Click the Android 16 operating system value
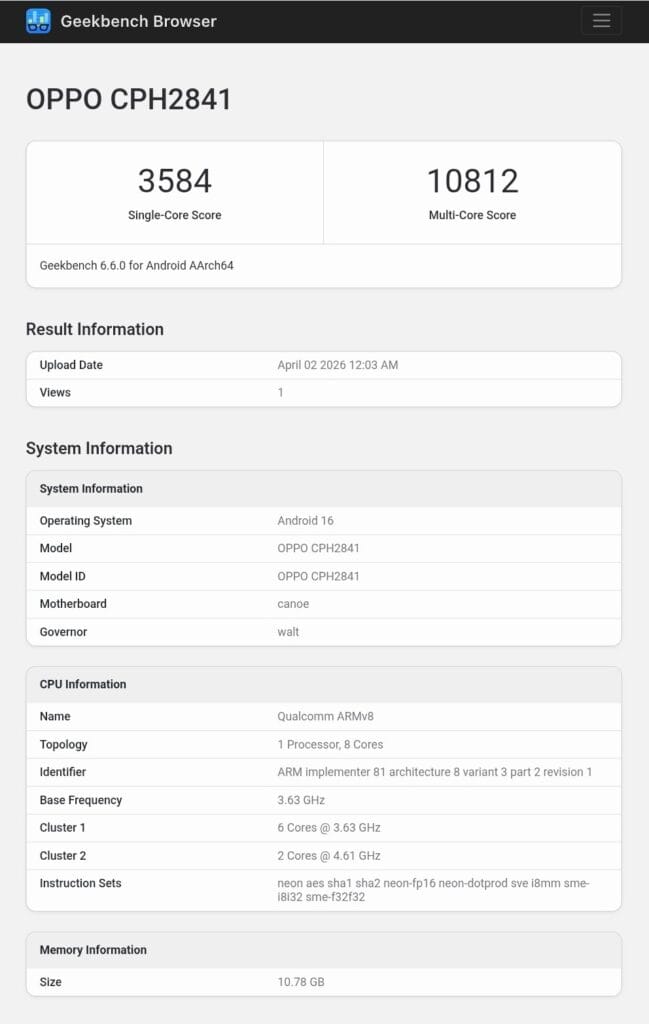Image resolution: width=649 pixels, height=1024 pixels. click(305, 521)
